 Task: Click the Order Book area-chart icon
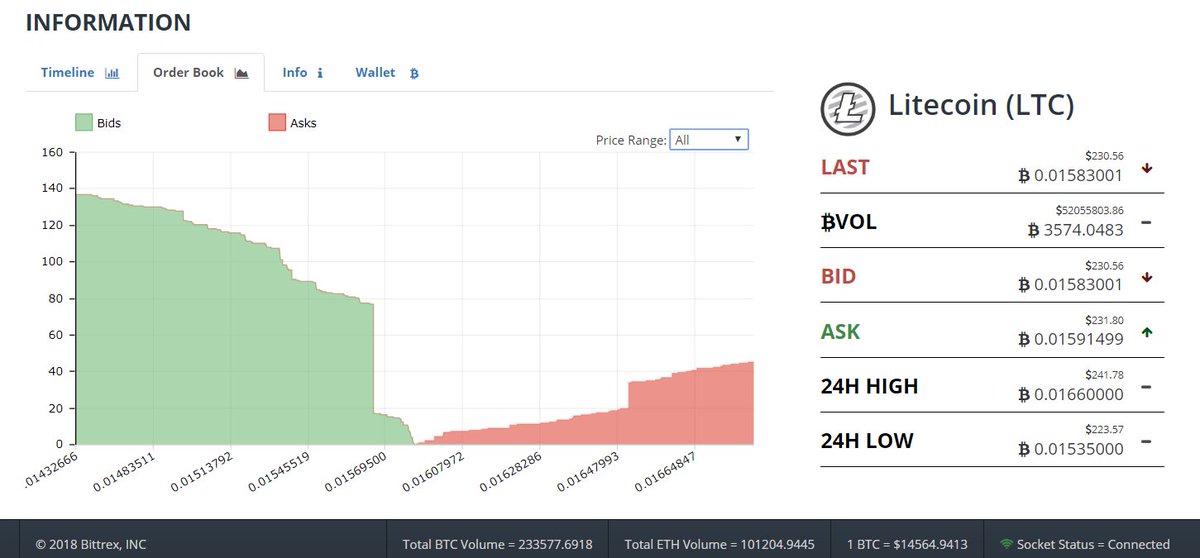tap(241, 73)
